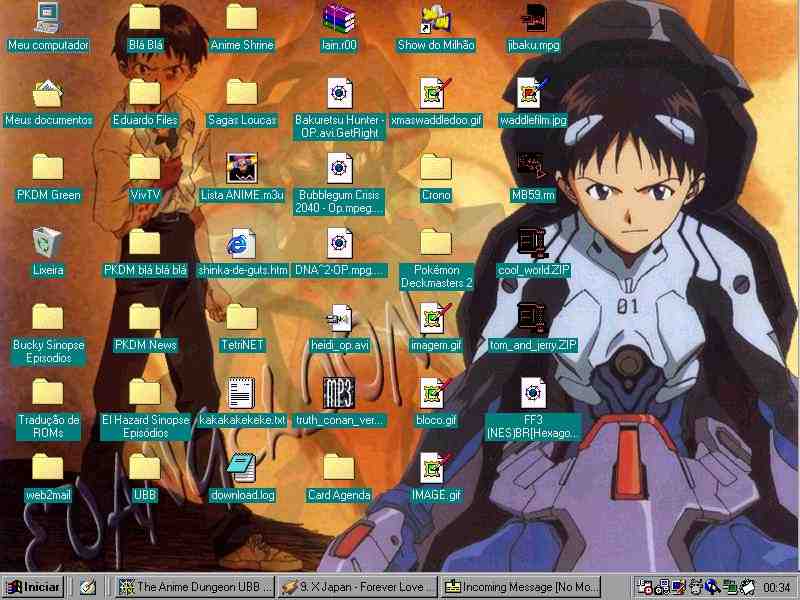Click the green network monitors tray icon
Viewport: 800px width, 600px height.
(x=729, y=587)
